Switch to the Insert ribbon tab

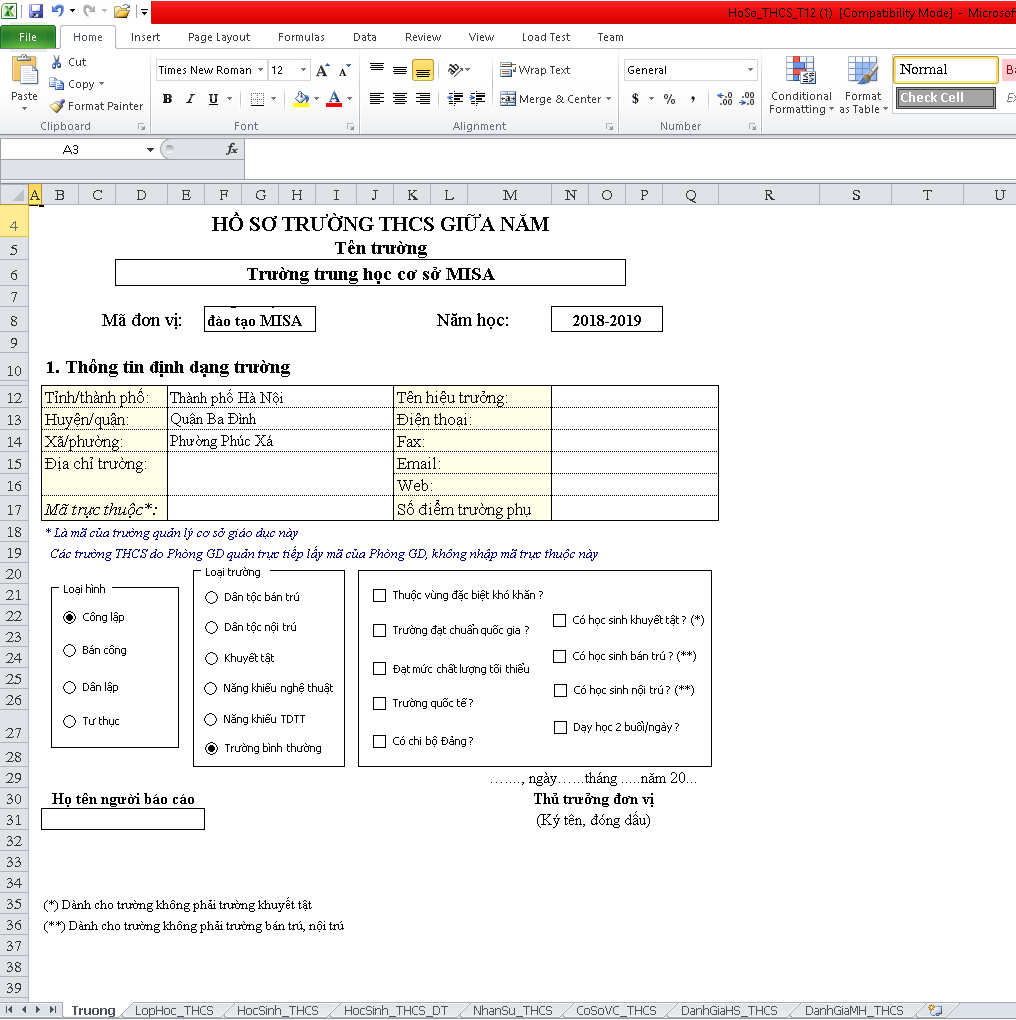coord(145,37)
